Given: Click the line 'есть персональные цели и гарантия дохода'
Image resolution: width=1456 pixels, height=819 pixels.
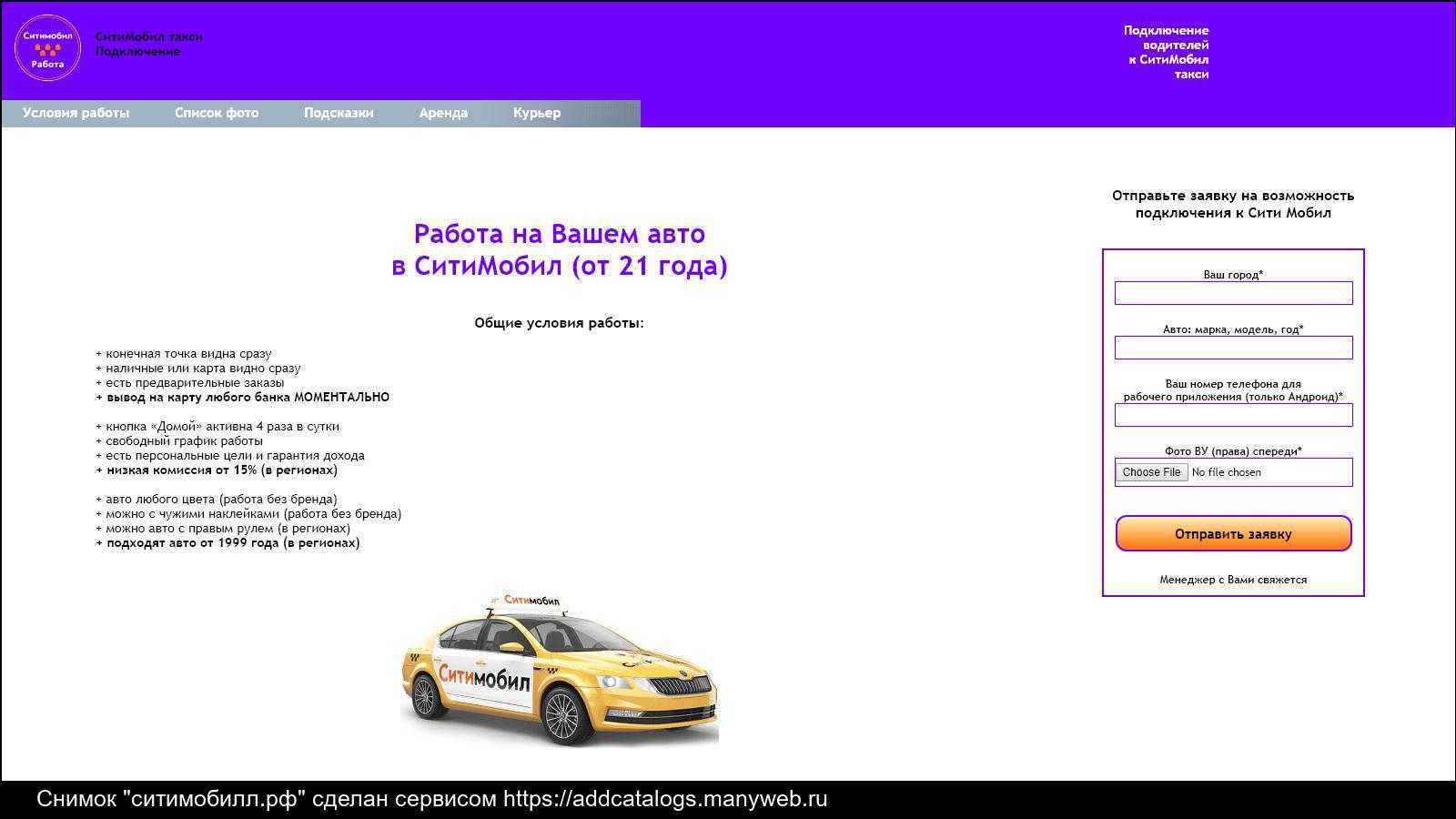Looking at the screenshot, I should [235, 456].
